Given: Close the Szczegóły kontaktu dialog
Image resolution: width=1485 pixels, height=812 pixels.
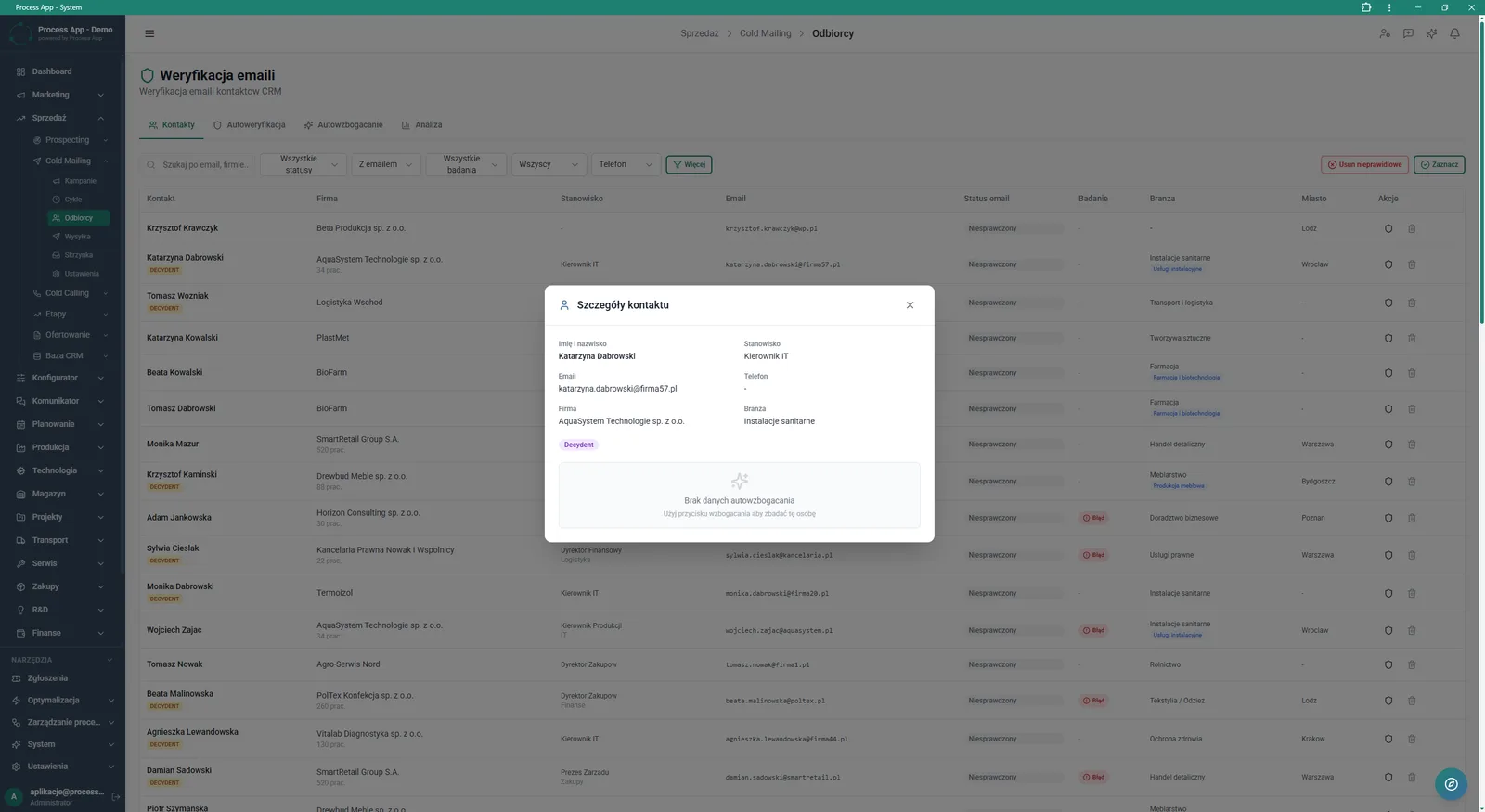Looking at the screenshot, I should click(910, 305).
